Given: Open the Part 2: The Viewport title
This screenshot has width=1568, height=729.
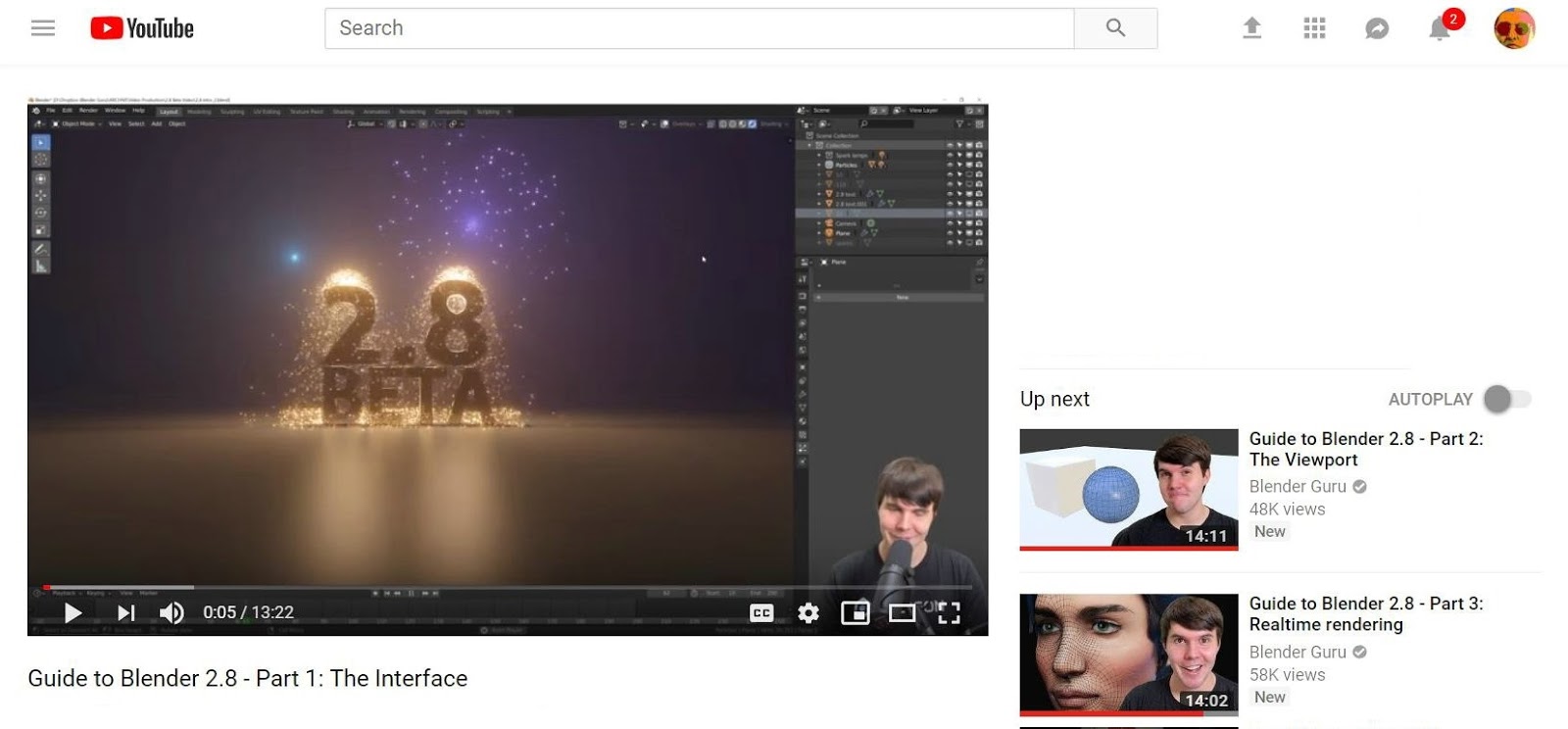Looking at the screenshot, I should tap(1366, 449).
